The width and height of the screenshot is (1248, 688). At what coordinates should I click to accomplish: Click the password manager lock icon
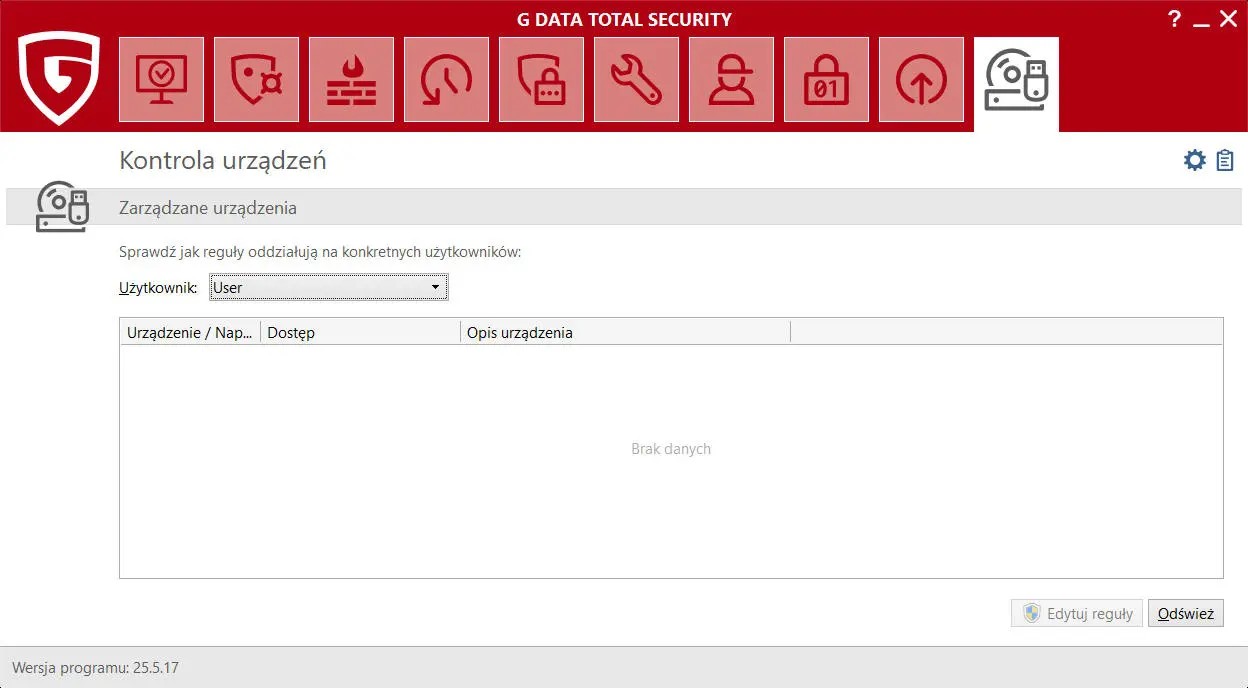(826, 79)
